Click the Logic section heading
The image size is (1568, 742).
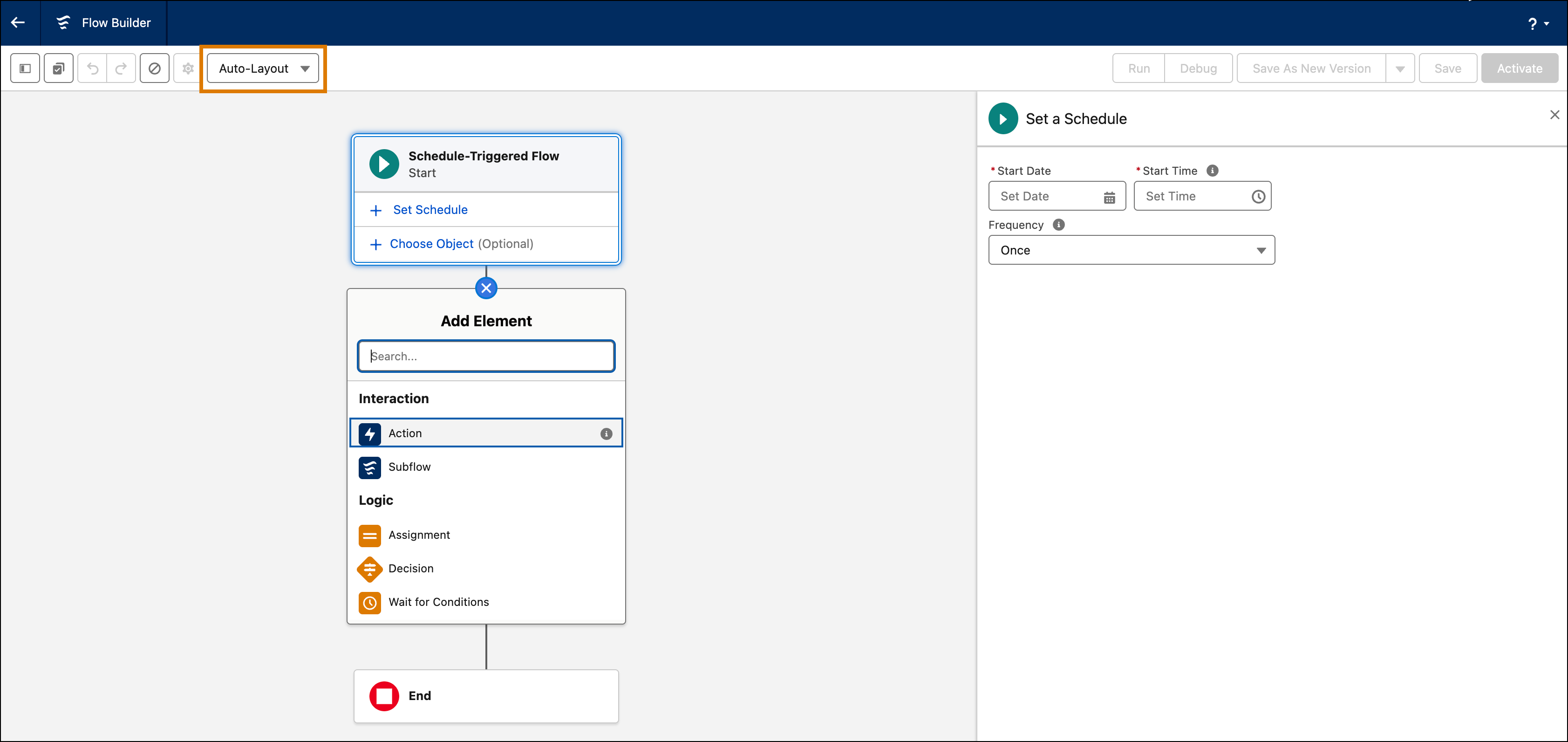click(375, 500)
